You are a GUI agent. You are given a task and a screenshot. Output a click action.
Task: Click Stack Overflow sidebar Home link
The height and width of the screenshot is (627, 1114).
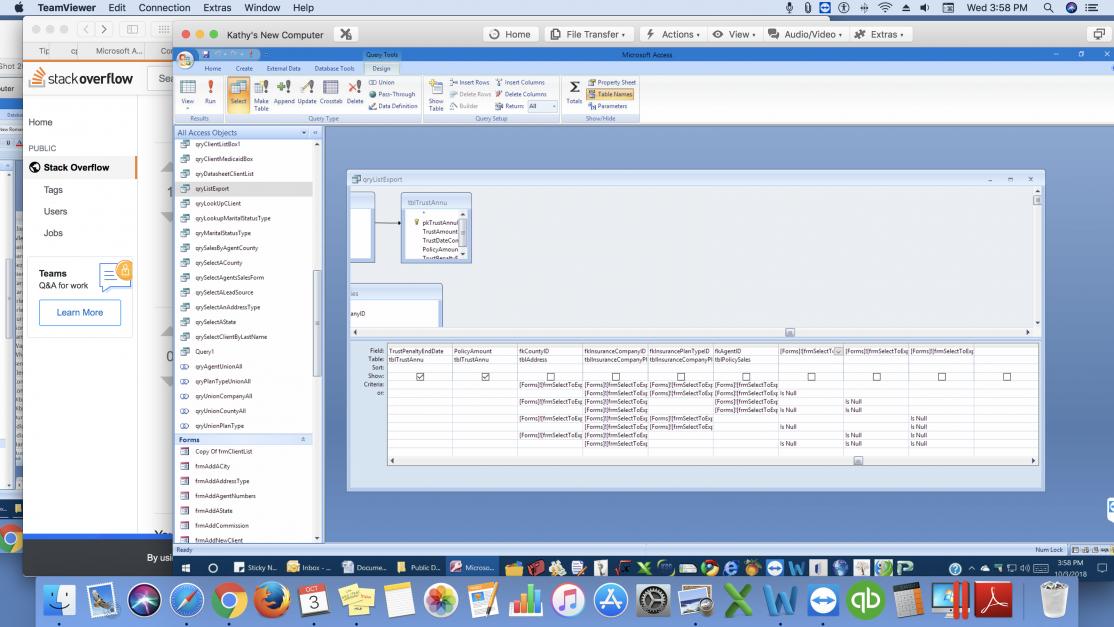(x=40, y=122)
